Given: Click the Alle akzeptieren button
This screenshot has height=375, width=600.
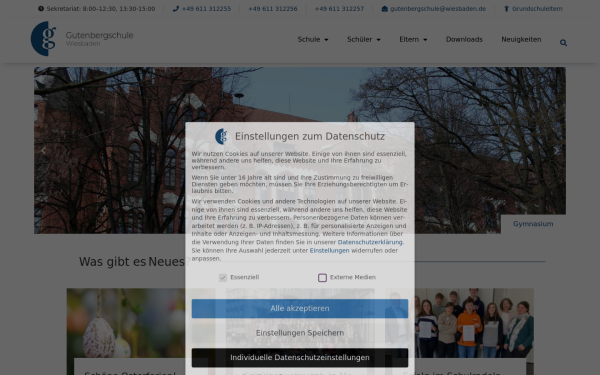Looking at the screenshot, I should [300, 308].
